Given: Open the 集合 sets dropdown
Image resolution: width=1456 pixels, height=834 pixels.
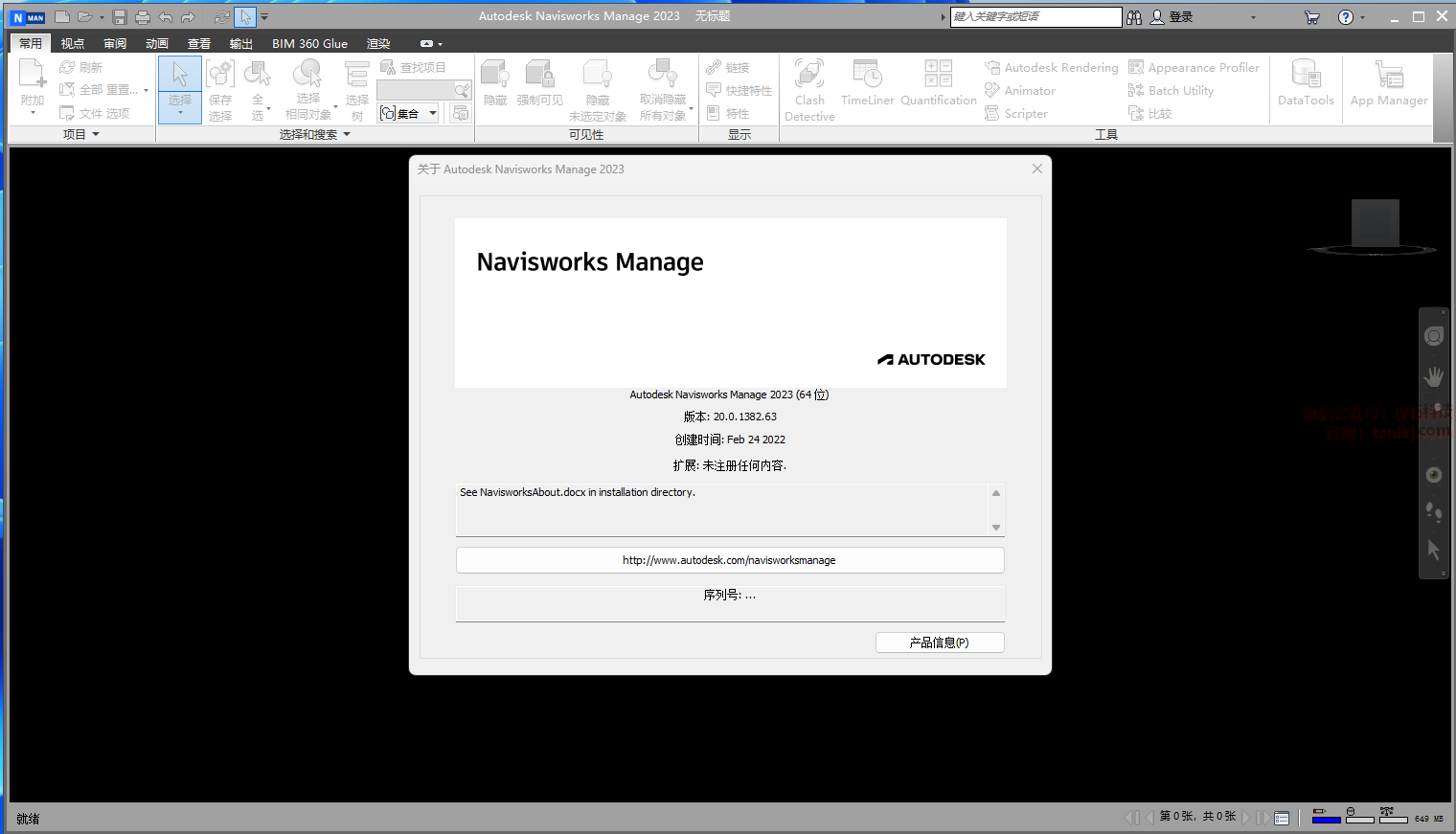Looking at the screenshot, I should [x=409, y=114].
